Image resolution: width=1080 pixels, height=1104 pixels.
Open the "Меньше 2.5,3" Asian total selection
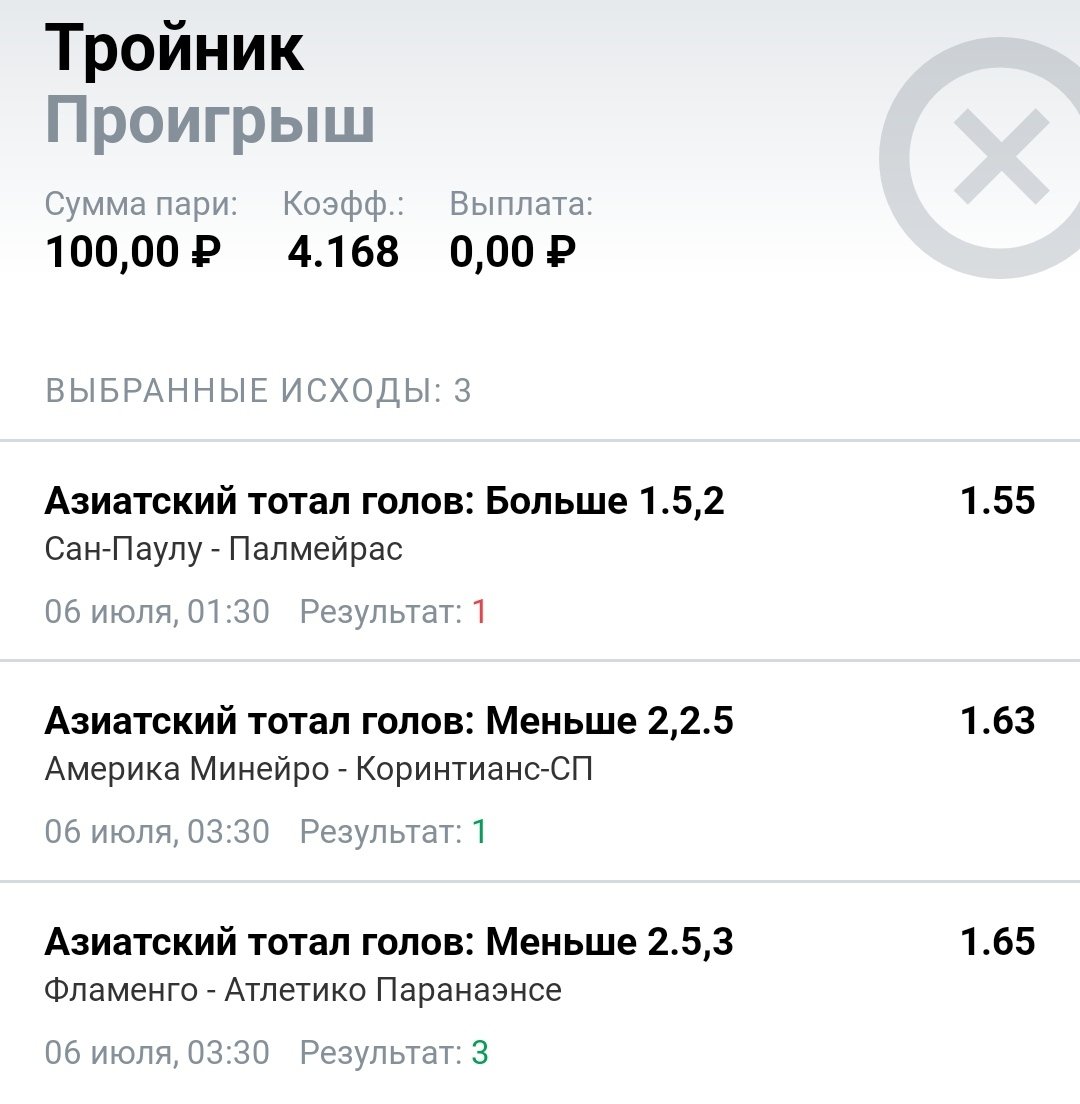point(389,942)
